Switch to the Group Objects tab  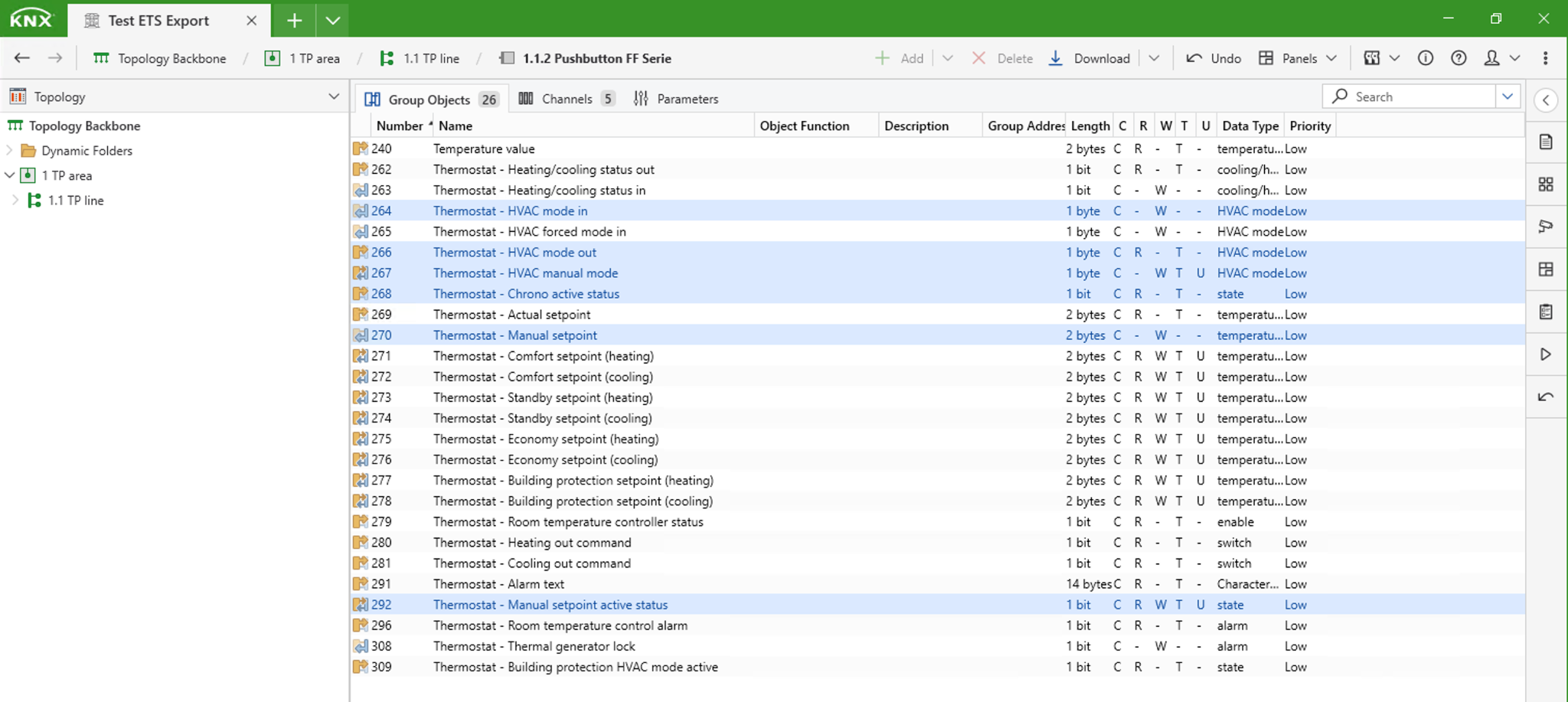[x=430, y=99]
